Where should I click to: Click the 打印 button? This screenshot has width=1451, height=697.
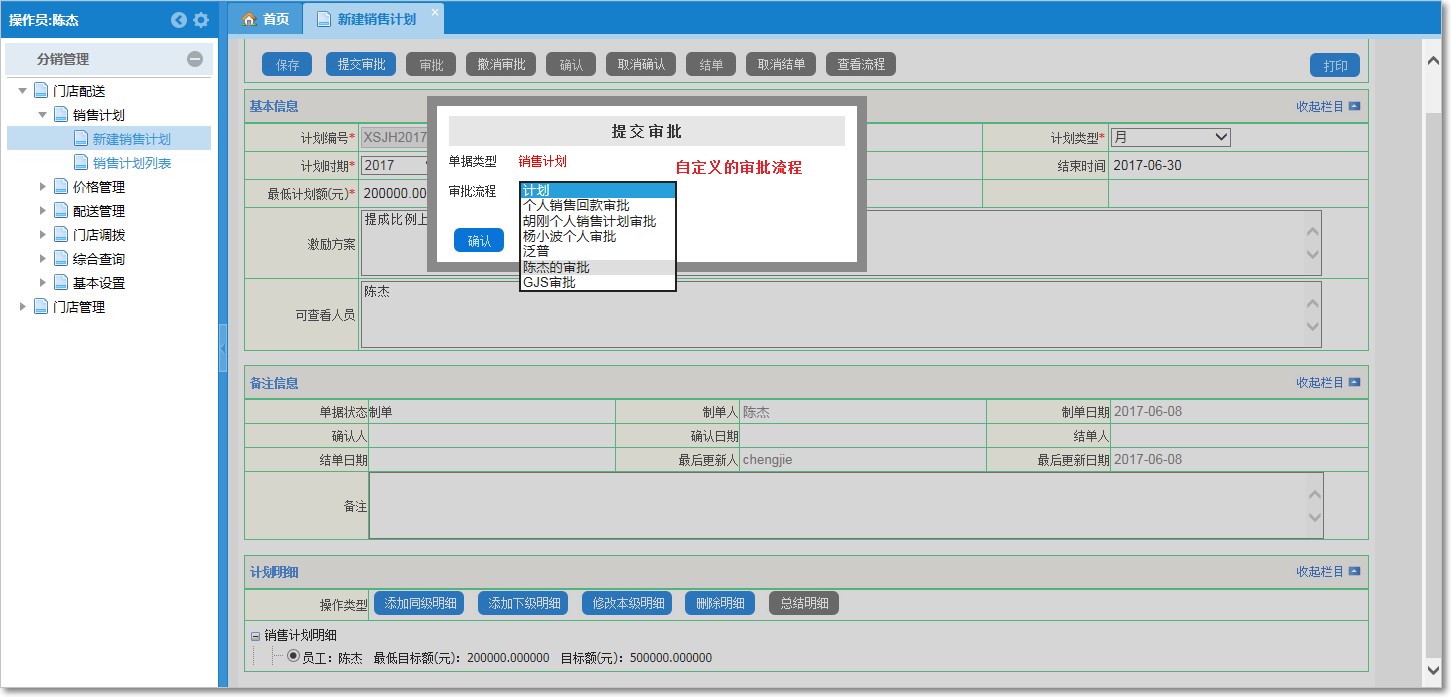click(1335, 64)
